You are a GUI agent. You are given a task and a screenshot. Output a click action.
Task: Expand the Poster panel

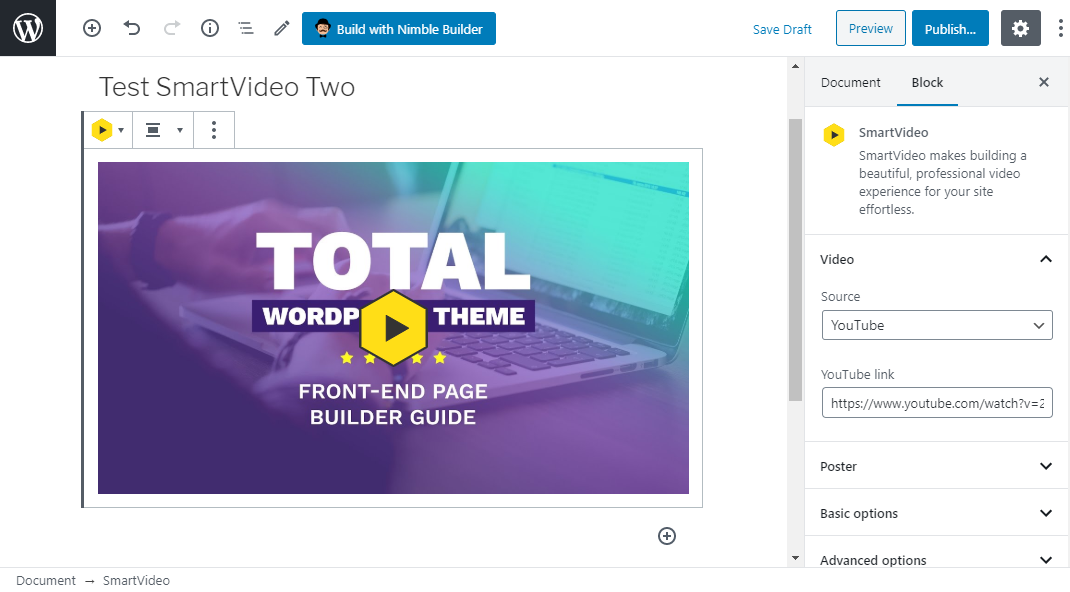(x=936, y=466)
